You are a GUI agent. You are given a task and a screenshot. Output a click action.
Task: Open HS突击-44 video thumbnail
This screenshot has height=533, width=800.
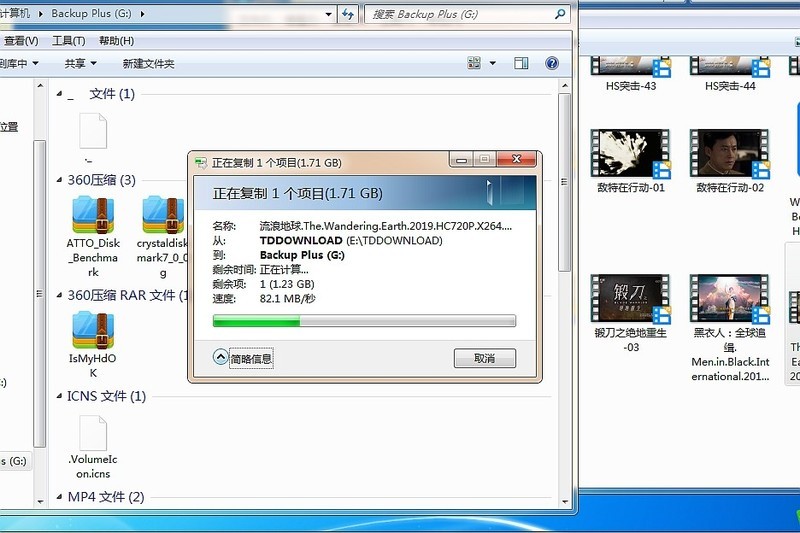coord(730,68)
